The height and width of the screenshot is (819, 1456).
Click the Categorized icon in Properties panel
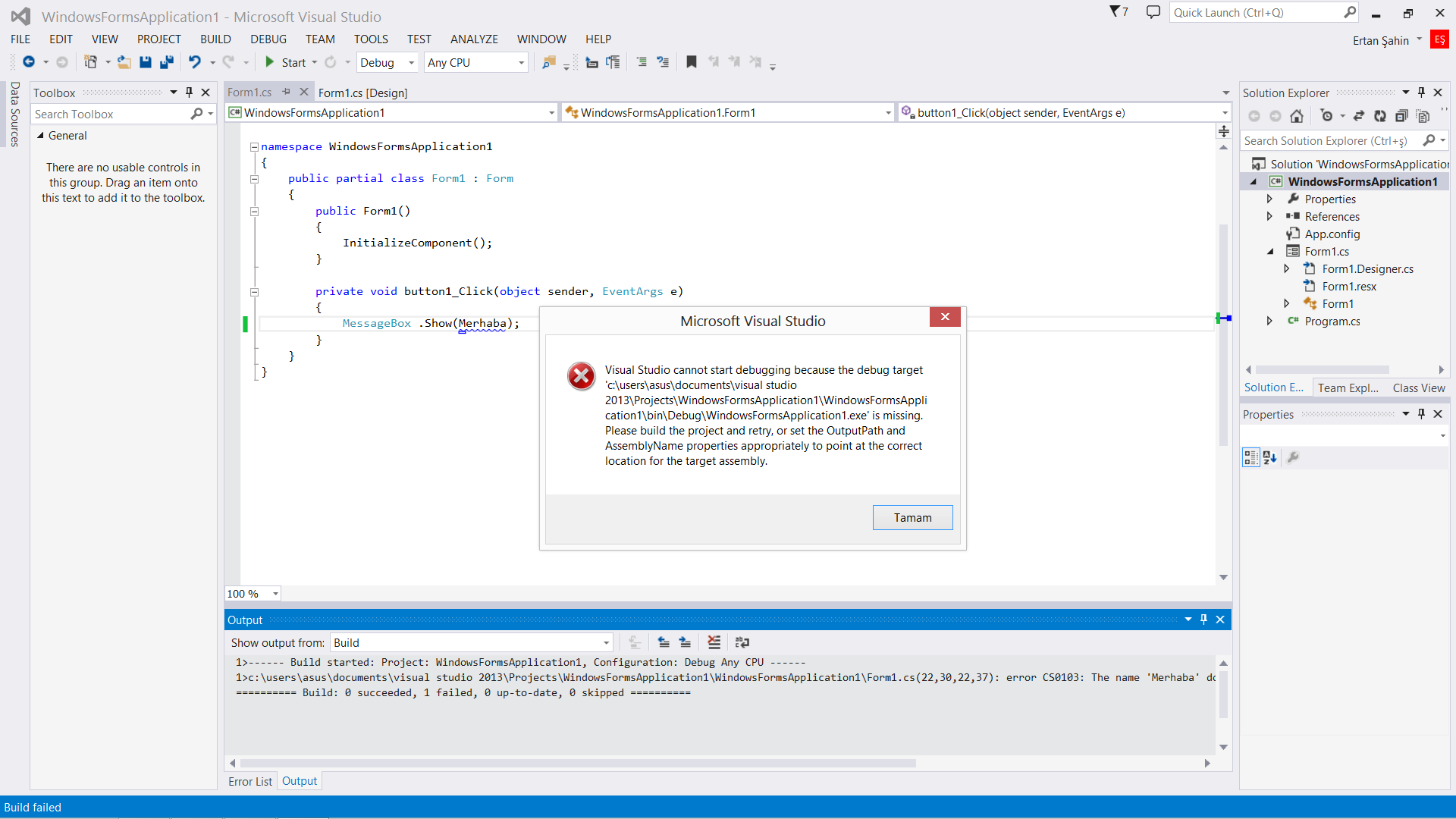point(1250,457)
